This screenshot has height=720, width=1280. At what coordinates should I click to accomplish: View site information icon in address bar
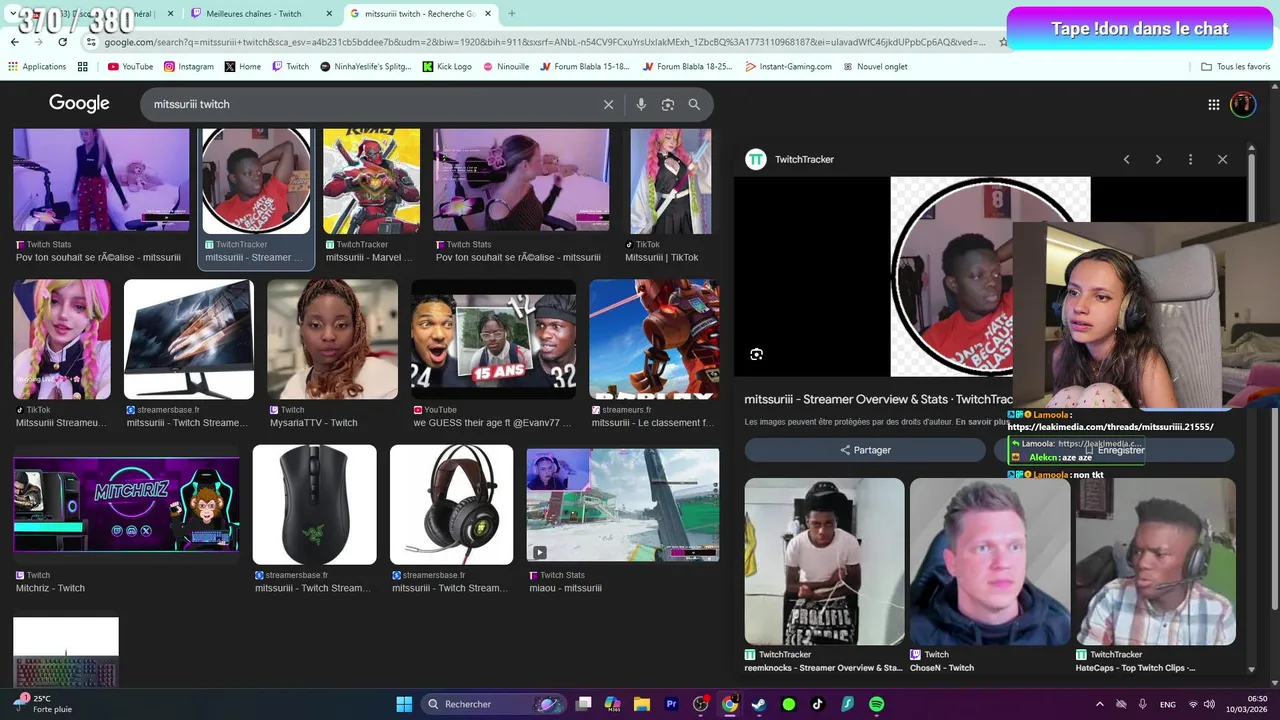[x=91, y=42]
